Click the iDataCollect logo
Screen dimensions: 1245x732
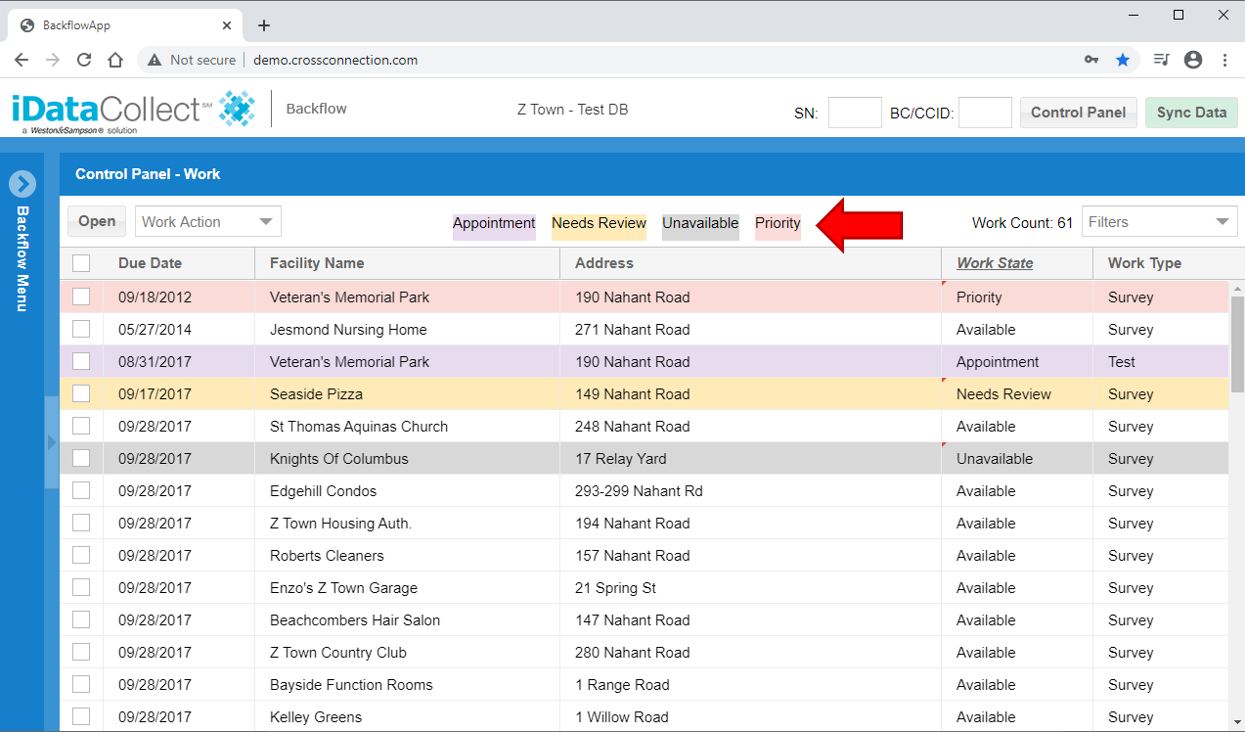point(133,110)
